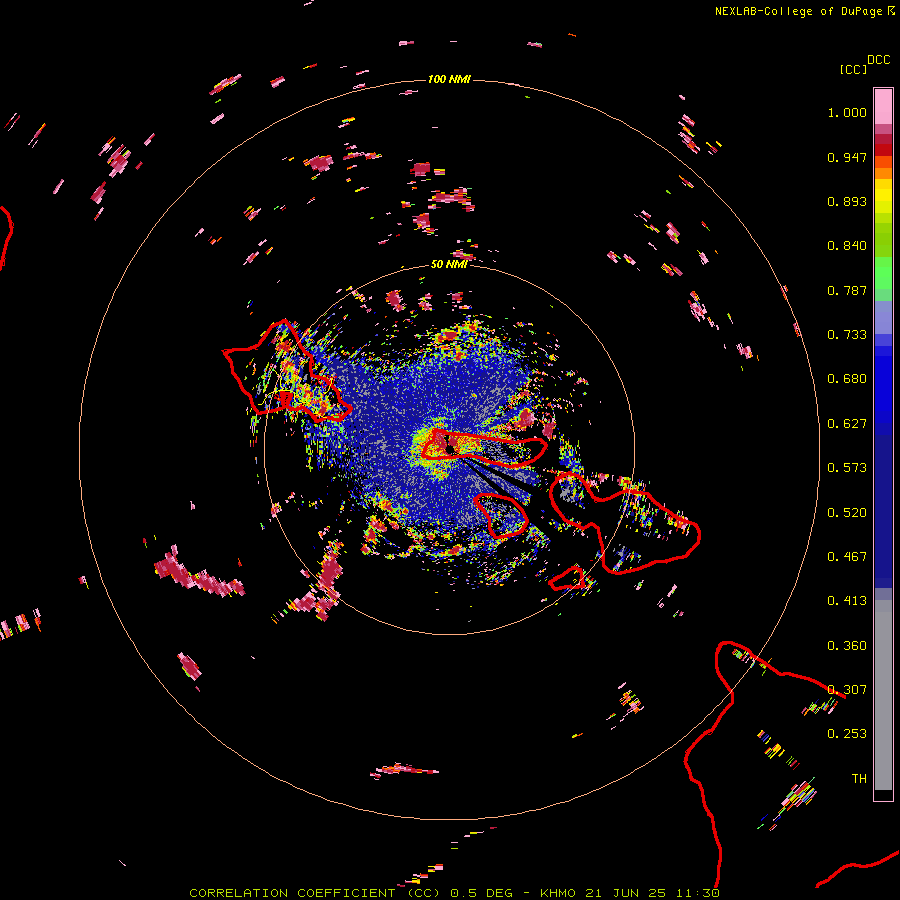Pick the bright green color bar segment
Screen dimensions: 900x900
click(x=883, y=274)
